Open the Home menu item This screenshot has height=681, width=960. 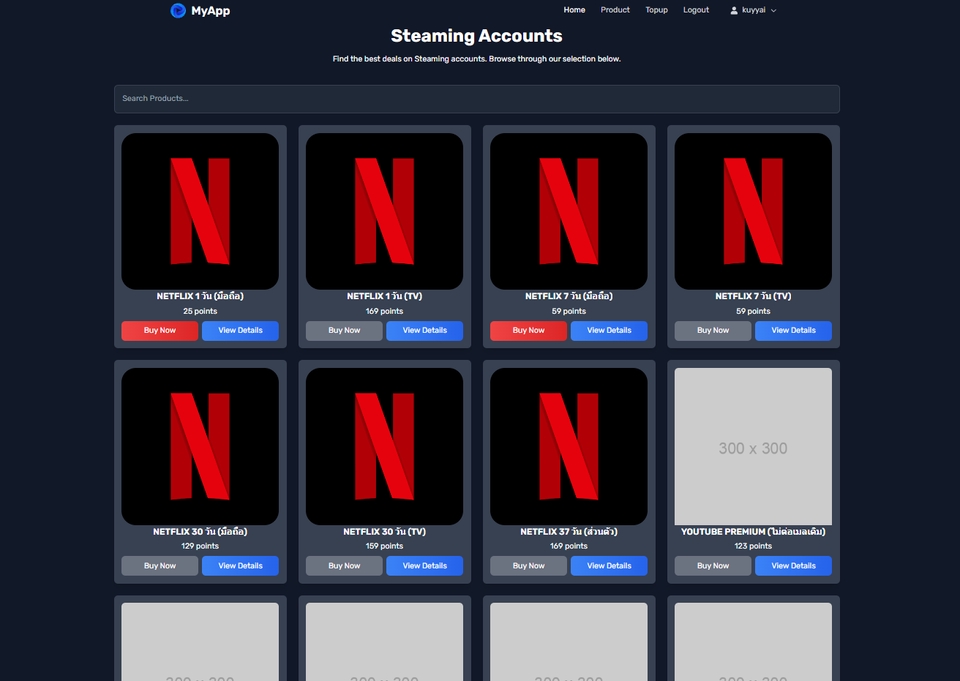(574, 10)
